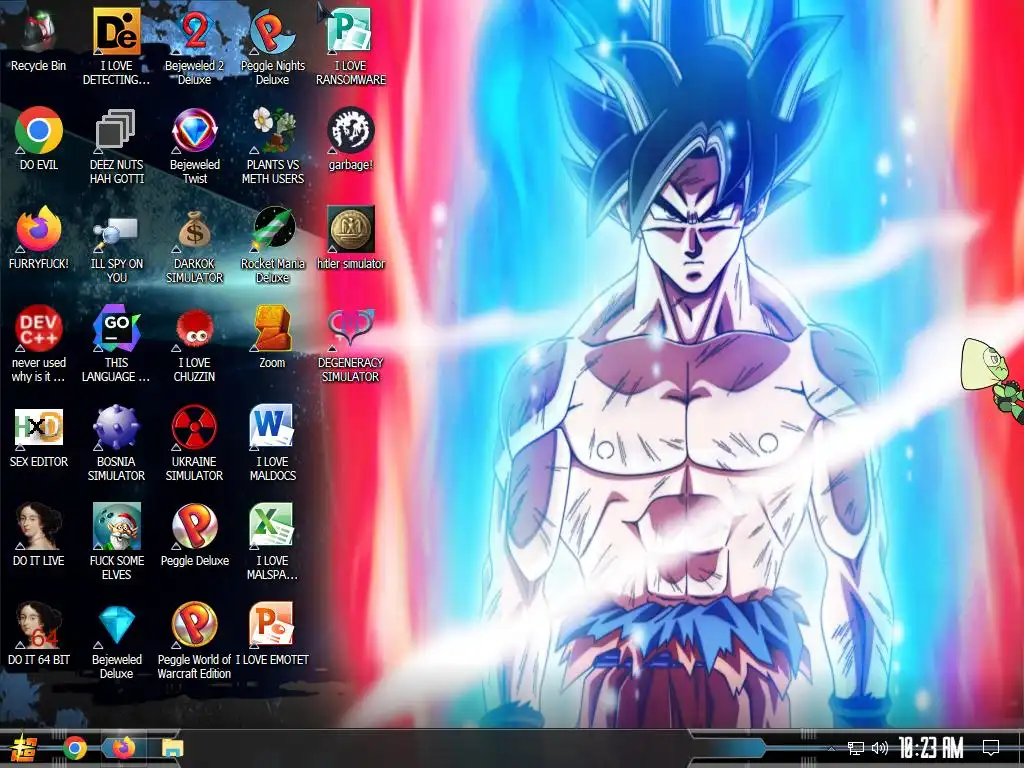Viewport: 1024px width, 768px height.
Task: Select the BOSNIA SIMULATOR mine icon
Action: coord(116,443)
